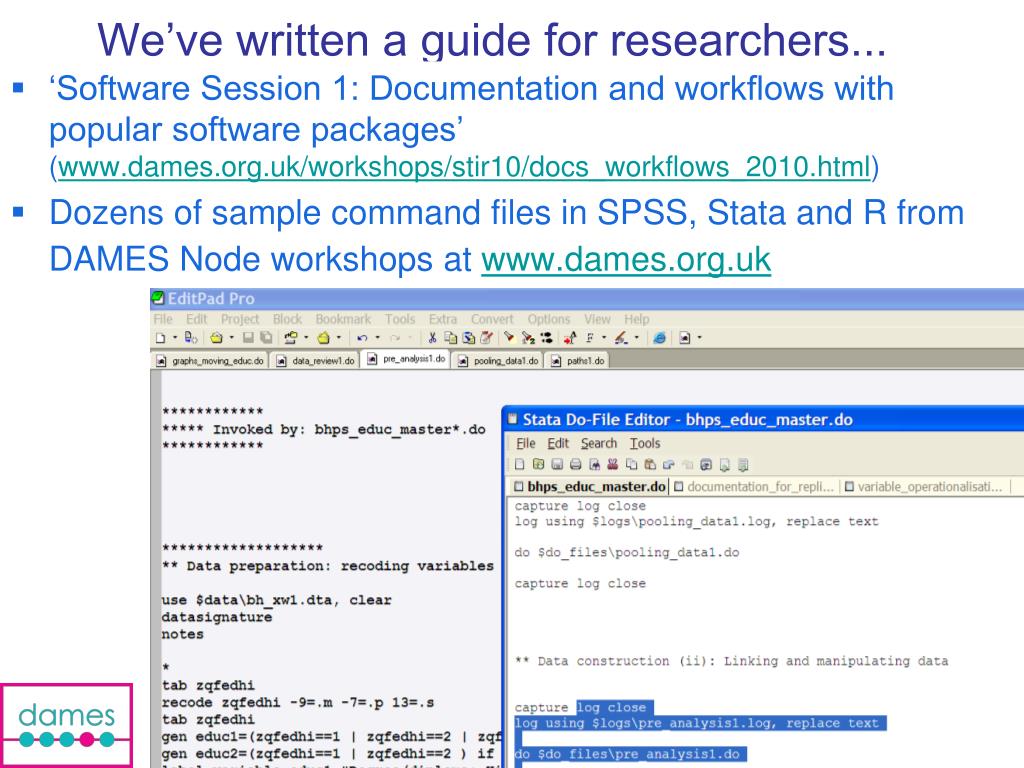Expand the dropdown arrow beside EditPad Font icon

[604, 338]
